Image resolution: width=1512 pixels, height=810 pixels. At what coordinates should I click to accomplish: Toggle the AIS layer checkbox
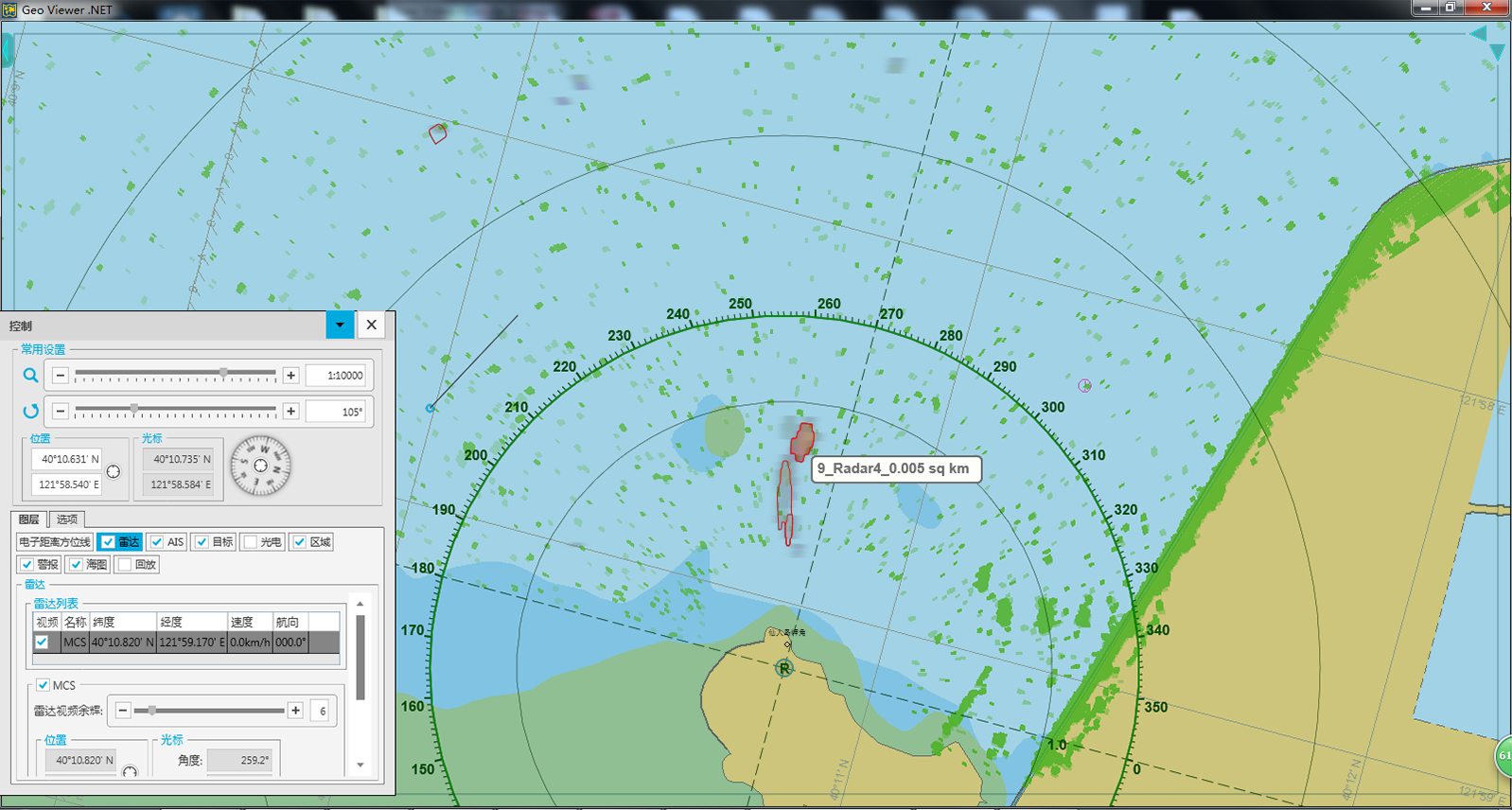click(x=157, y=542)
